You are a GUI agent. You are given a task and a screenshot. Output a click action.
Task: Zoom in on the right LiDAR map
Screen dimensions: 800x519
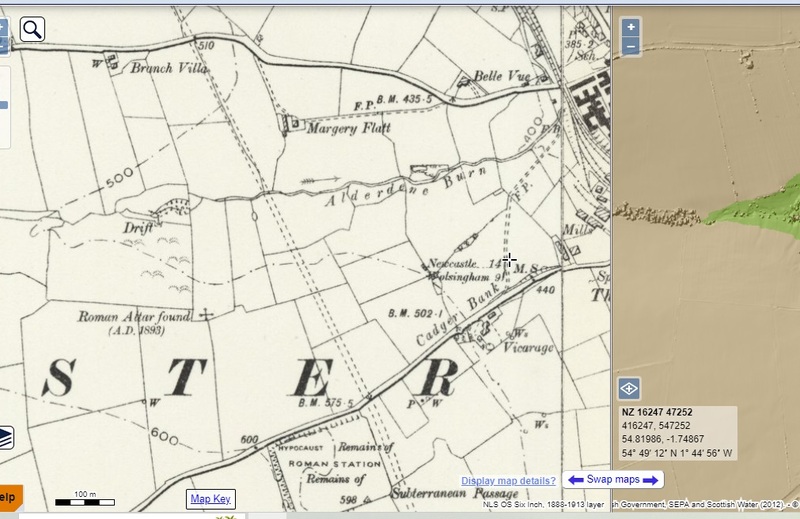pyautogui.click(x=631, y=27)
